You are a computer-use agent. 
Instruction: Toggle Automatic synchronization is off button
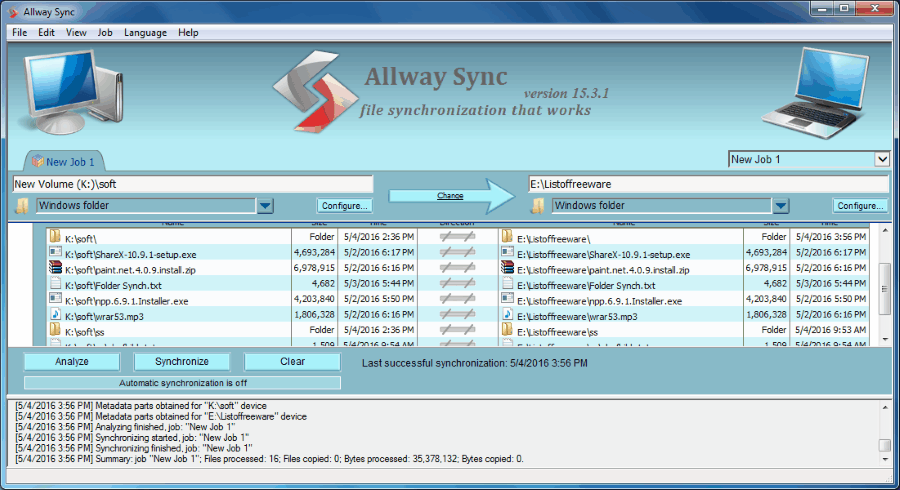pyautogui.click(x=183, y=383)
